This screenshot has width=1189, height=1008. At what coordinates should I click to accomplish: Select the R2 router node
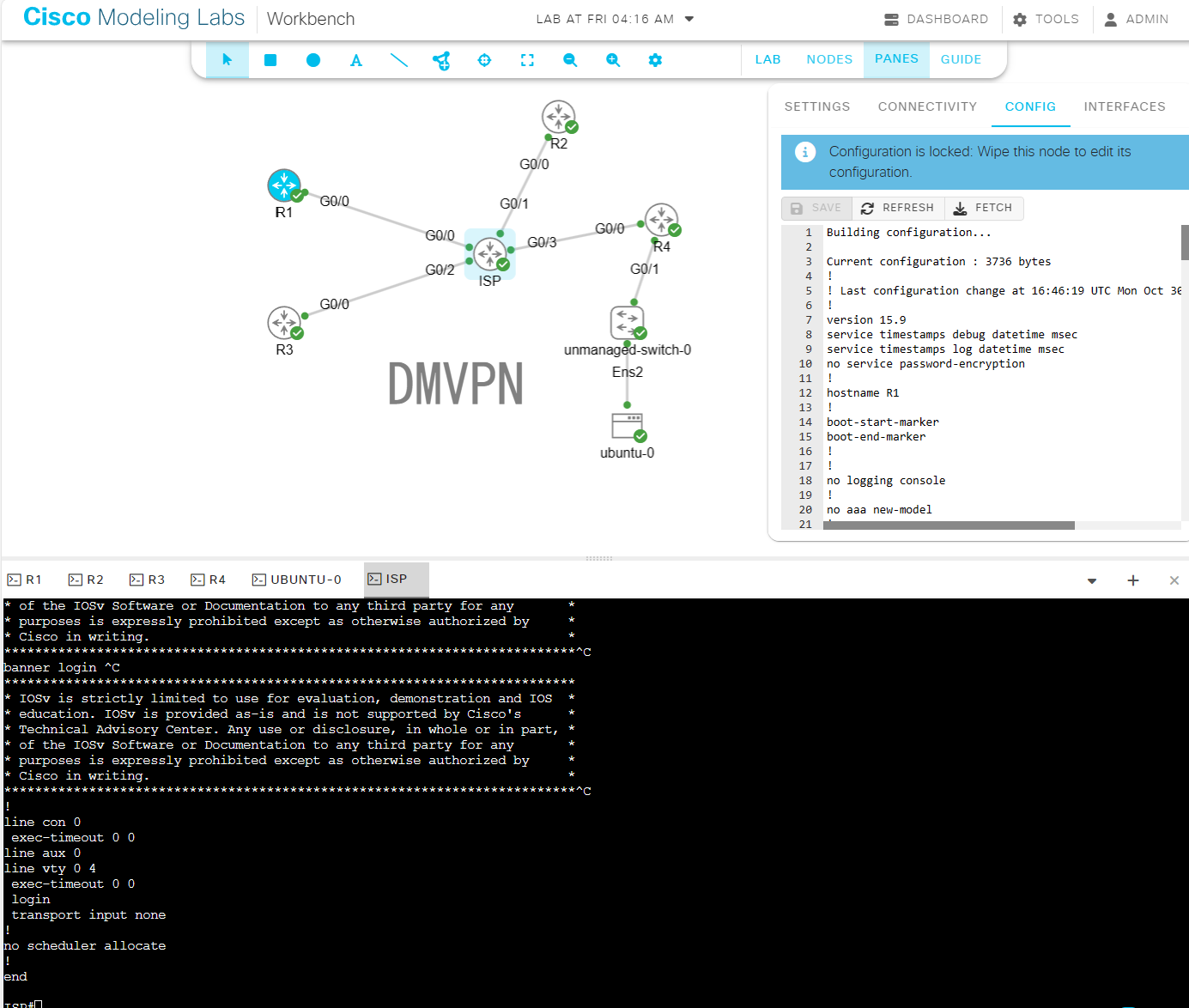coord(559,117)
